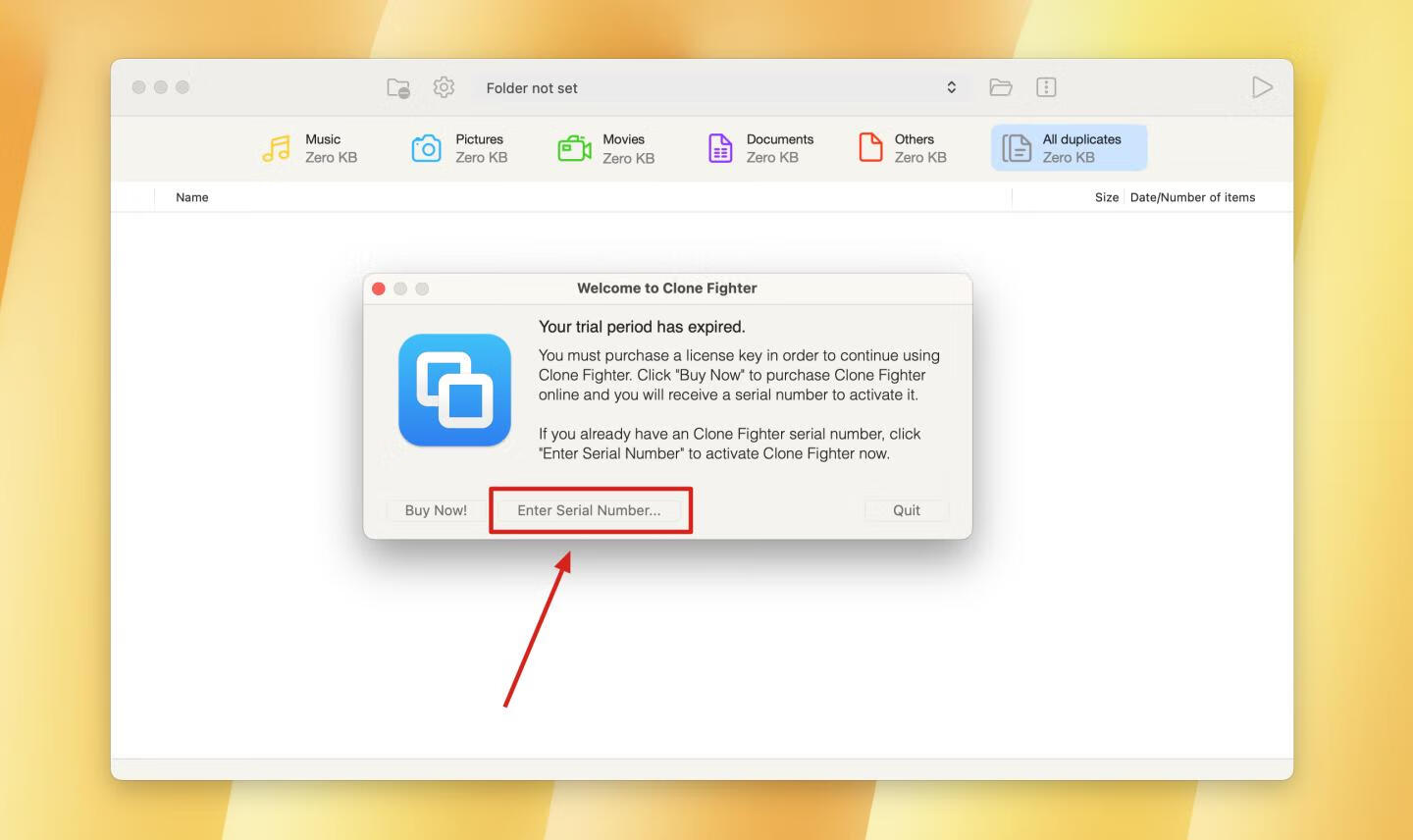Screen dimensions: 1413x840
Task: Click the "Welcome to Clone Fighter" title text
Action: coord(667,289)
